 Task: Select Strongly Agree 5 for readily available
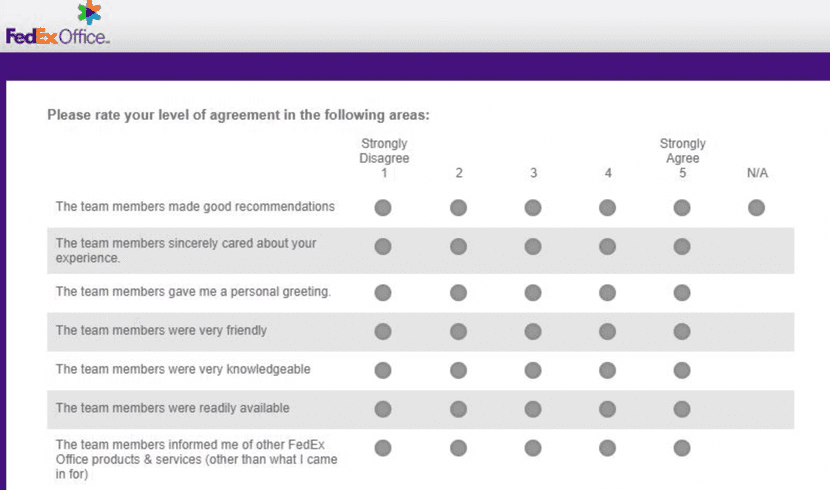click(x=682, y=409)
